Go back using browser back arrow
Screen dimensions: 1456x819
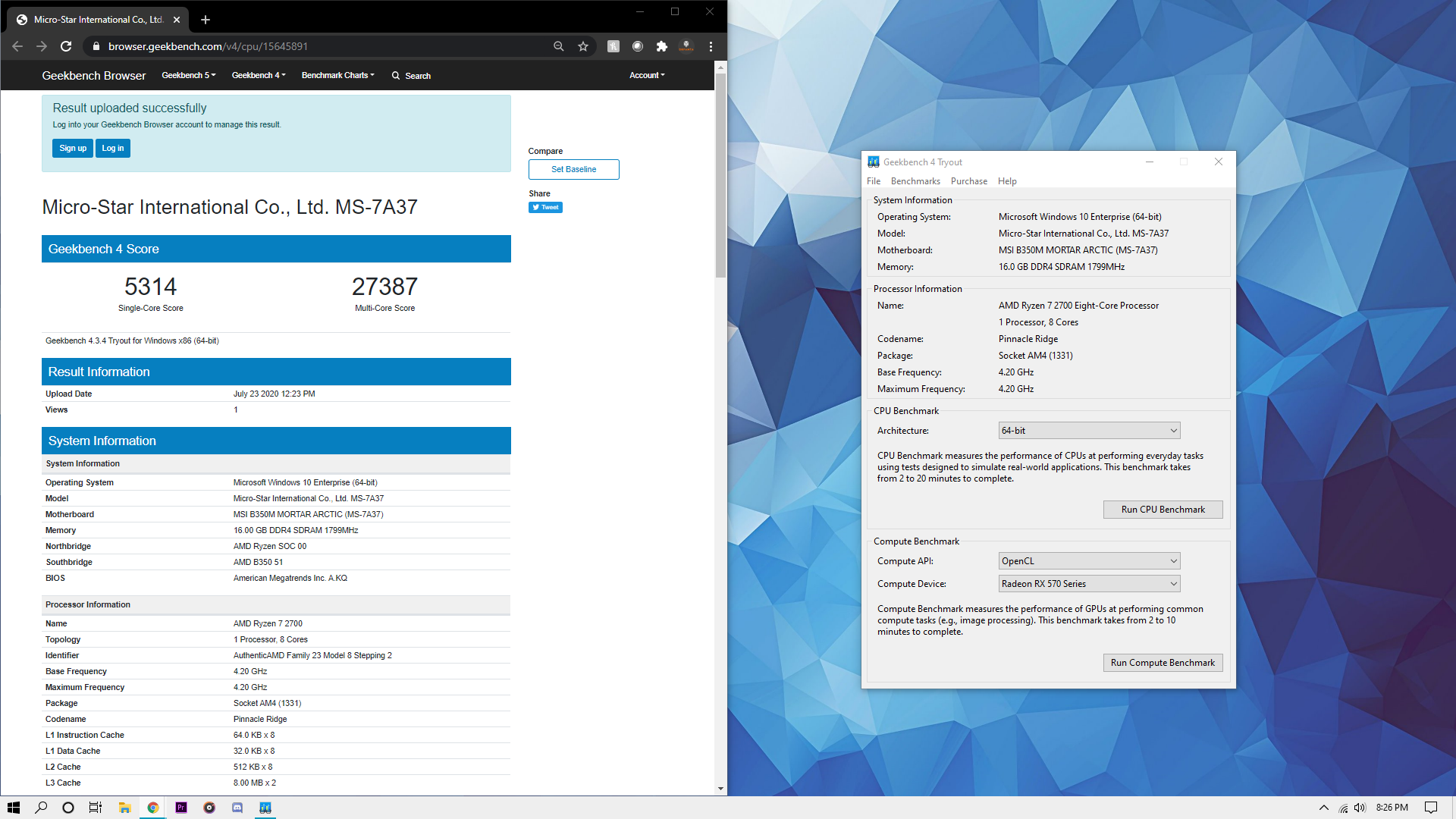point(17,46)
